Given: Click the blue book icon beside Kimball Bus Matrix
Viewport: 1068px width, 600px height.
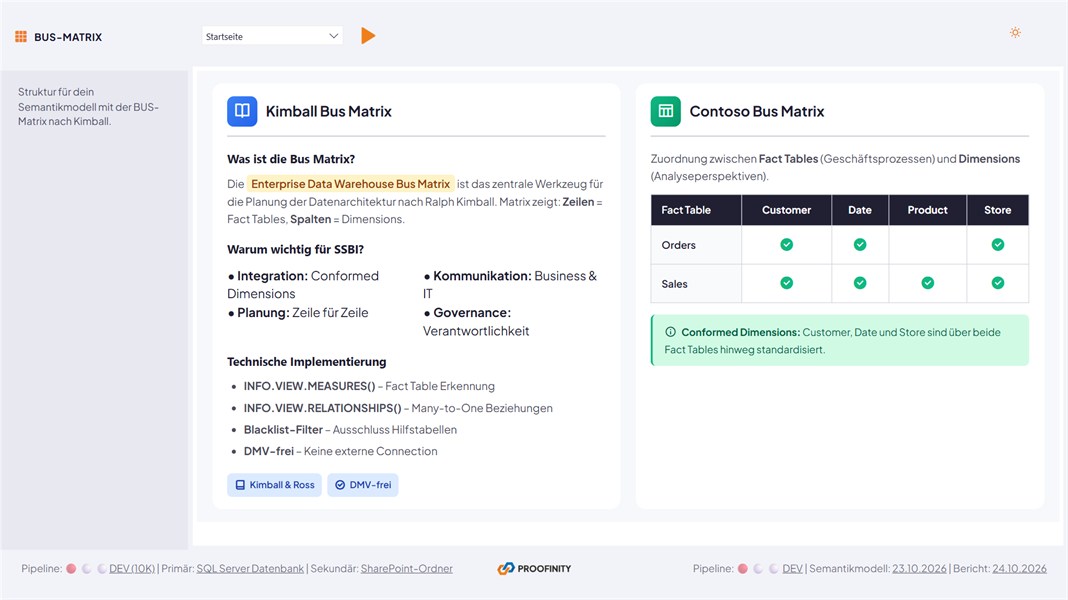Looking at the screenshot, I should click(242, 111).
